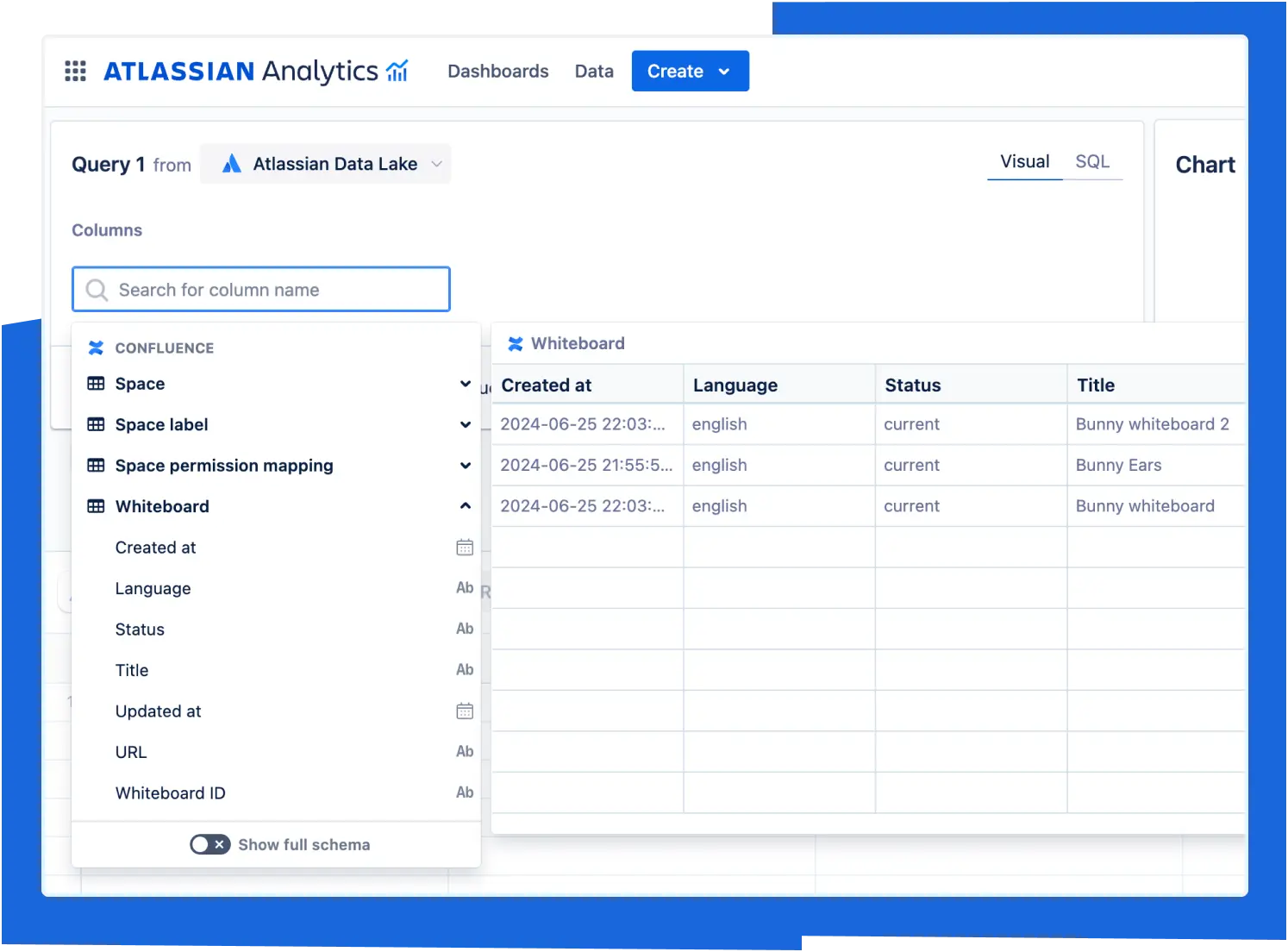Click the Query 1 title

[x=108, y=165]
